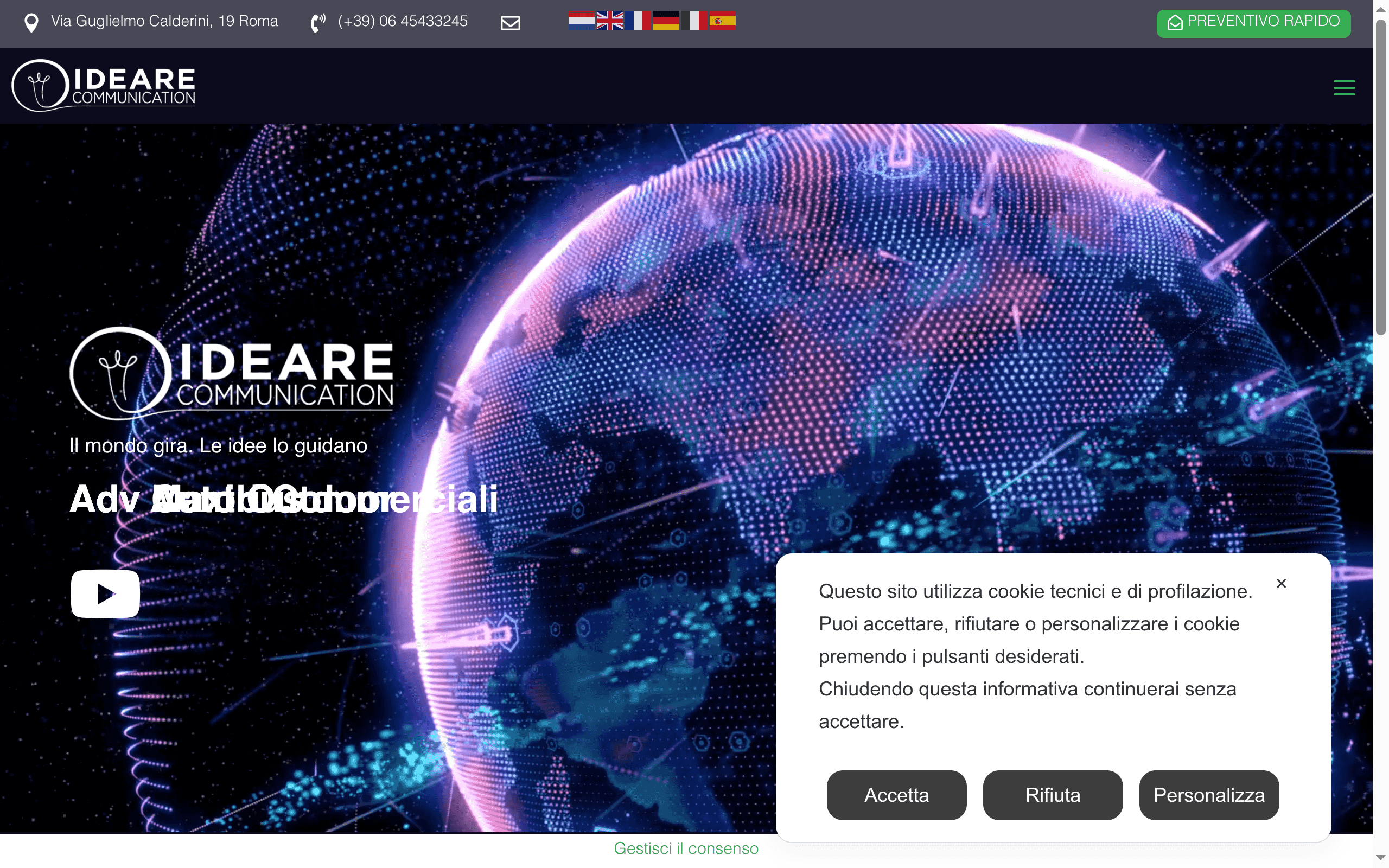The image size is (1389, 868).
Task: Open the hamburger navigation menu
Action: tap(1344, 87)
